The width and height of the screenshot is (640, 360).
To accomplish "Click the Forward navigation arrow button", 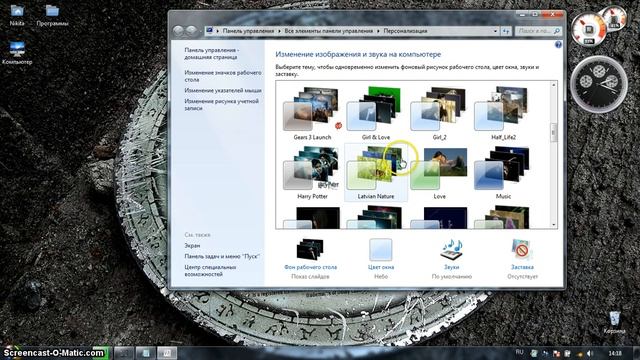I will tap(191, 31).
